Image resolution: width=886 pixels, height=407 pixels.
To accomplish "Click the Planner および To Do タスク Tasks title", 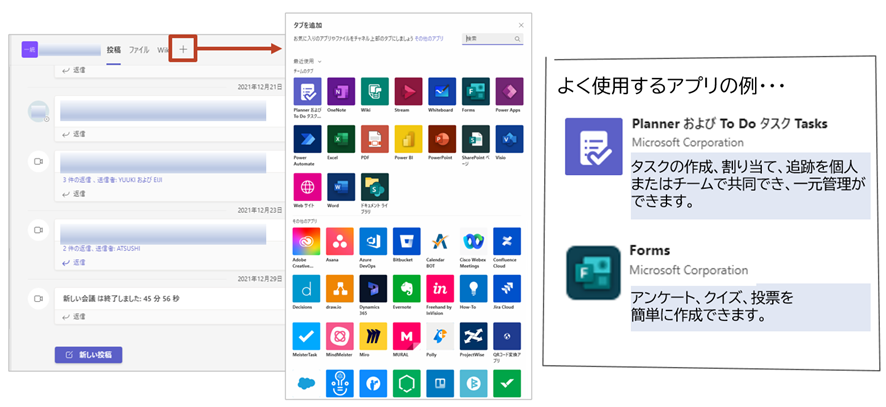I will tap(729, 123).
